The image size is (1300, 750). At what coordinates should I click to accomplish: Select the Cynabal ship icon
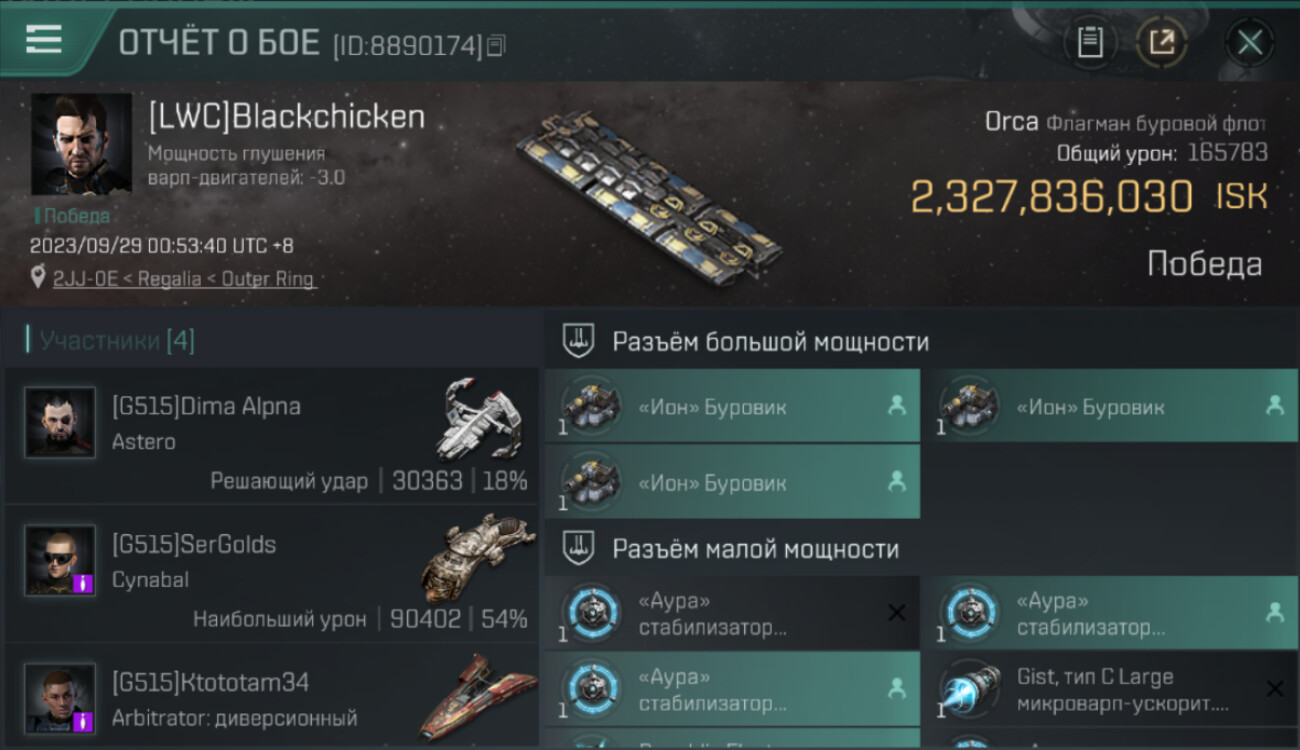click(x=478, y=556)
